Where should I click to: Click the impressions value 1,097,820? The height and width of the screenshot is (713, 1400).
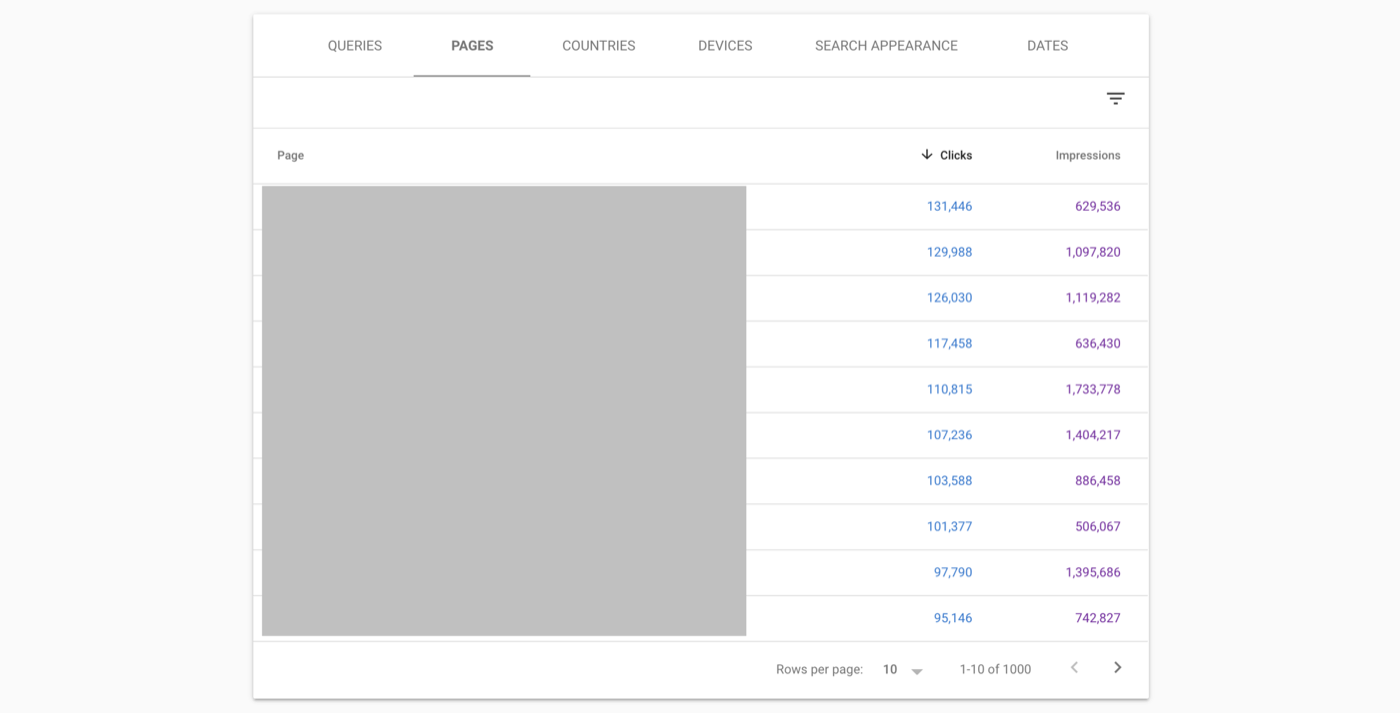click(1093, 252)
